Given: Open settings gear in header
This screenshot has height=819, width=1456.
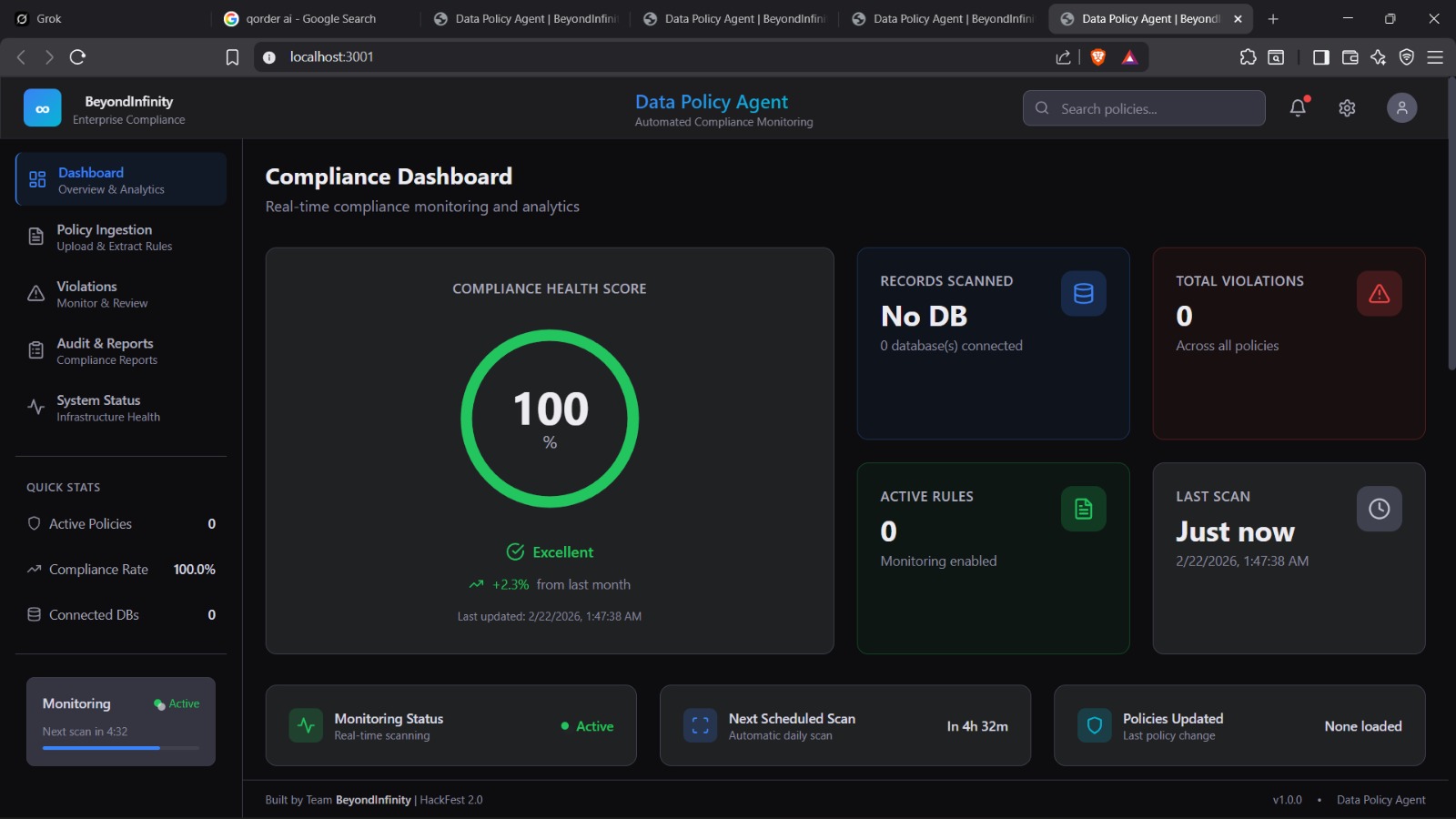Looking at the screenshot, I should [x=1347, y=108].
